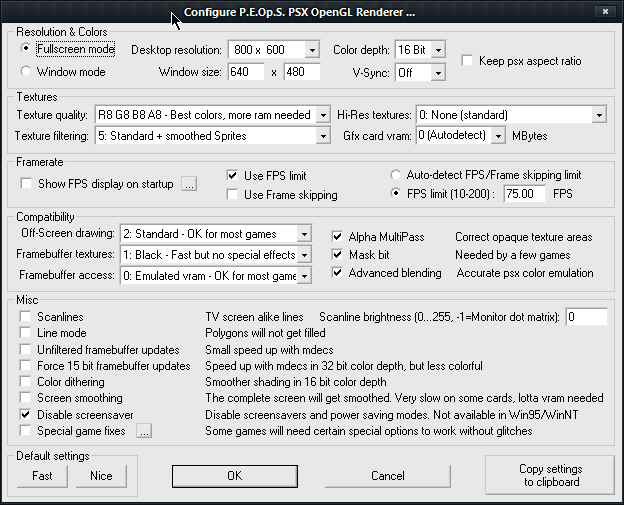This screenshot has width=624, height=505.
Task: Select Window mode radio button
Action: (26, 71)
